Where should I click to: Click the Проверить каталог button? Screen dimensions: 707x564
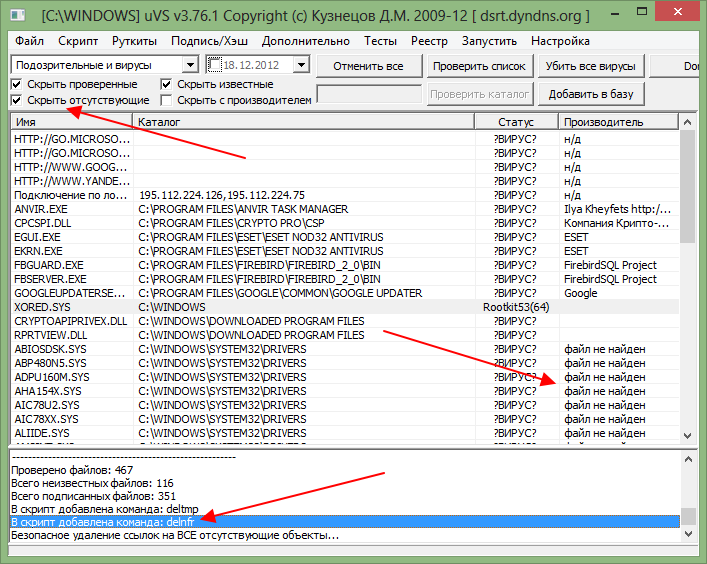[479, 94]
